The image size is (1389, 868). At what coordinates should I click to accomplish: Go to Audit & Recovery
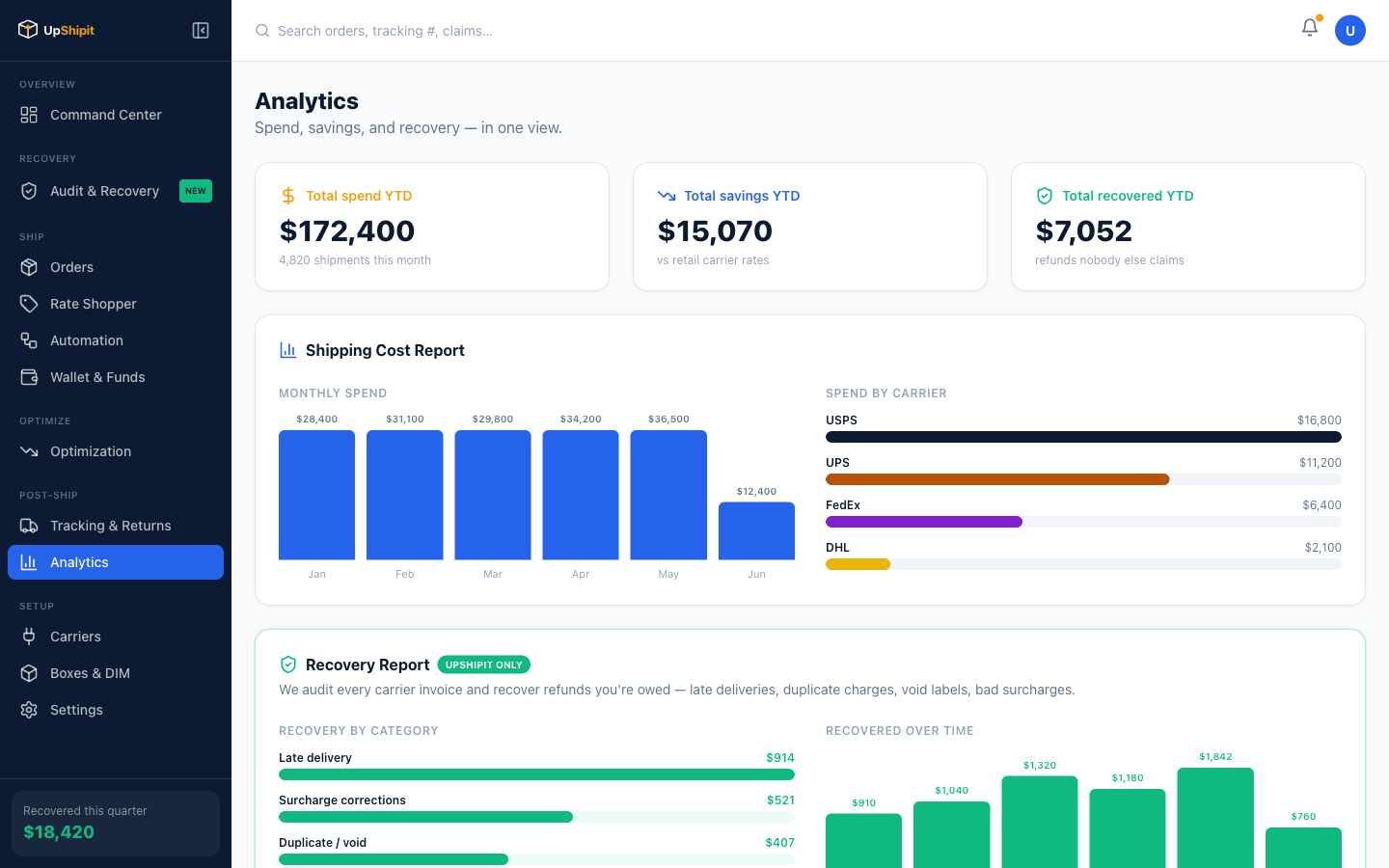116,191
